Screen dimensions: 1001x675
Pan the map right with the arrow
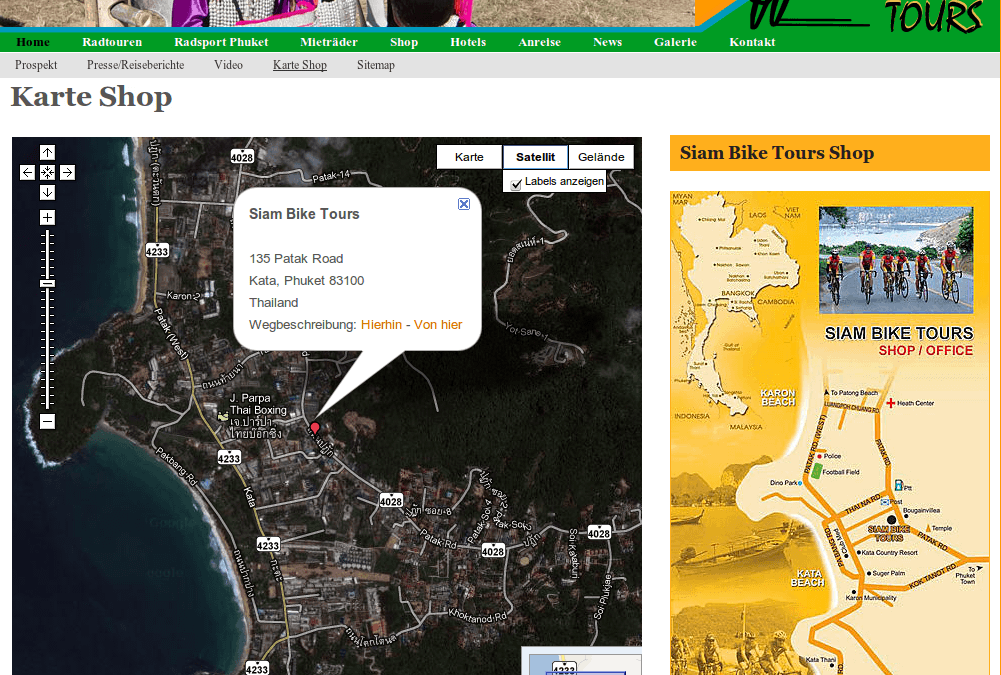click(x=68, y=172)
